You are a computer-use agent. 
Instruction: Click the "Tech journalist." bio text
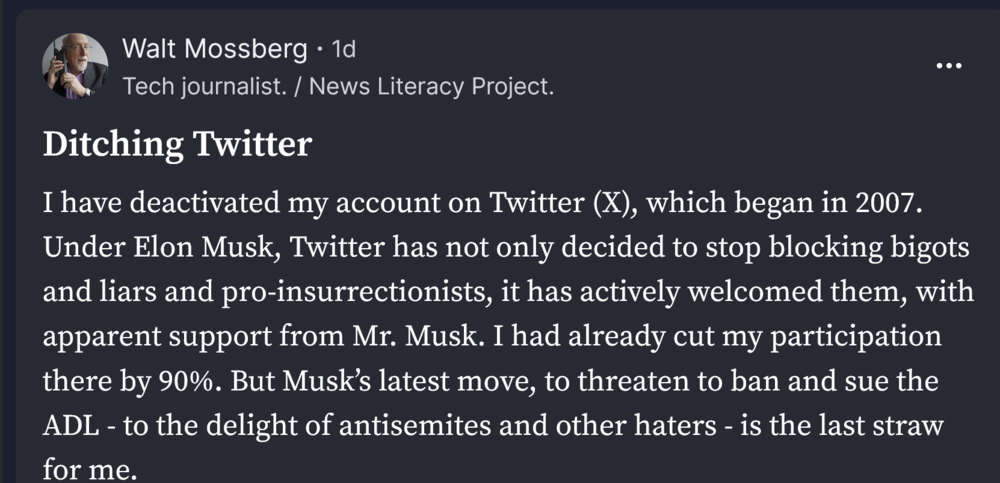click(x=205, y=87)
